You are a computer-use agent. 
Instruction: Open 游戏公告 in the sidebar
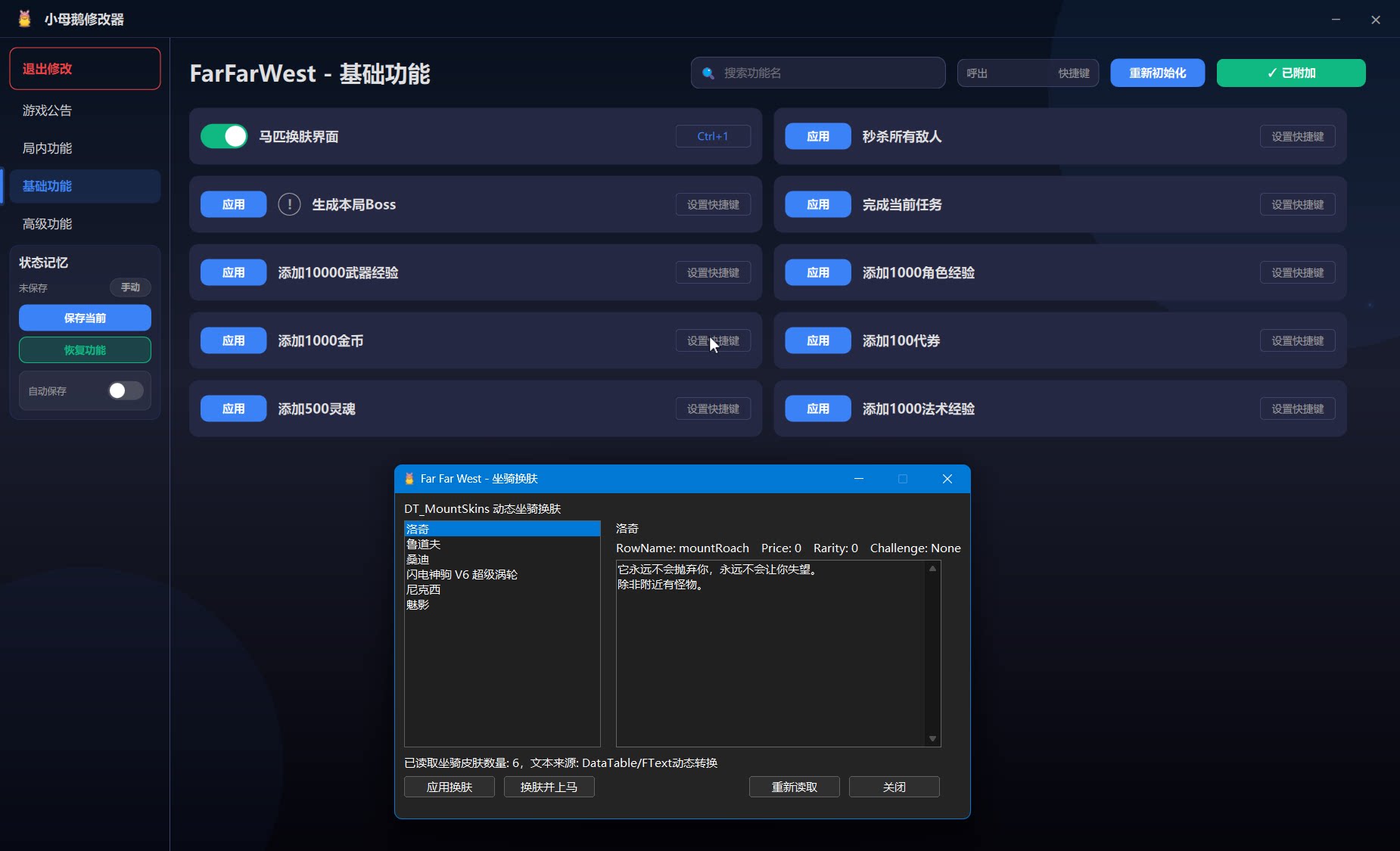[x=85, y=110]
